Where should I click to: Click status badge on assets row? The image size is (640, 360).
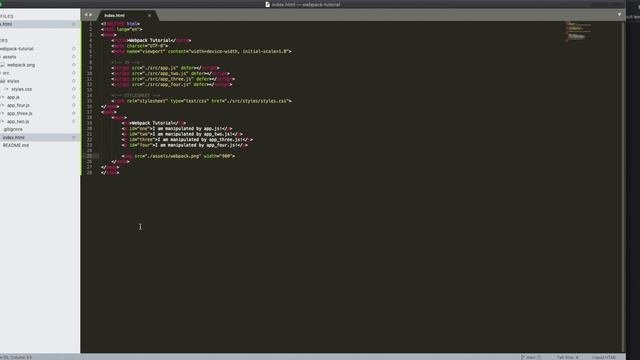tap(73, 57)
